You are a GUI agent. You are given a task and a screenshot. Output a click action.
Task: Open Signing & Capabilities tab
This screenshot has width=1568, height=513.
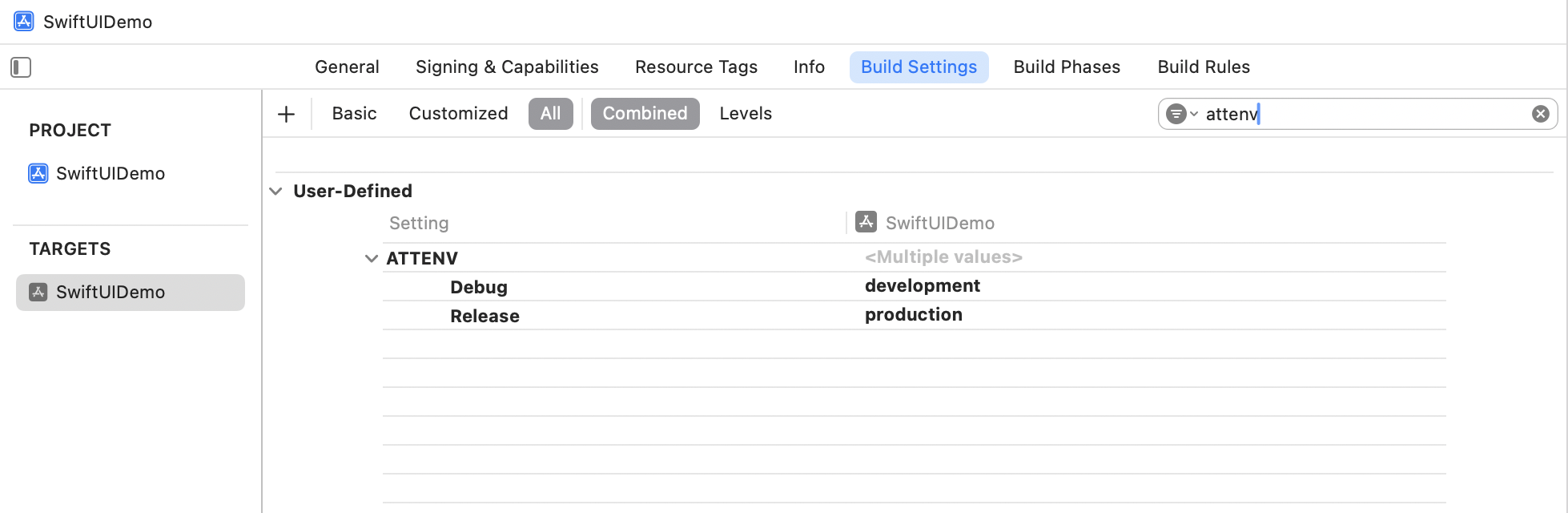click(x=507, y=67)
